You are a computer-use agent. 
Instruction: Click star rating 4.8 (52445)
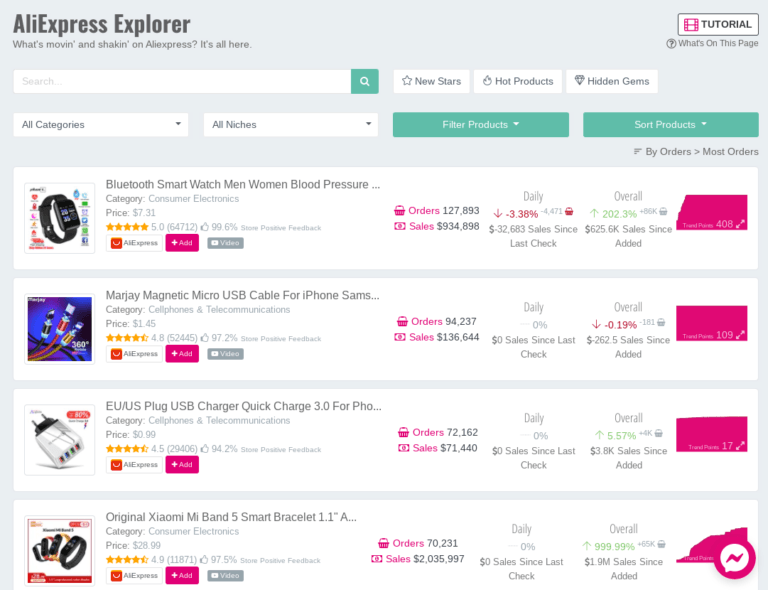(152, 338)
